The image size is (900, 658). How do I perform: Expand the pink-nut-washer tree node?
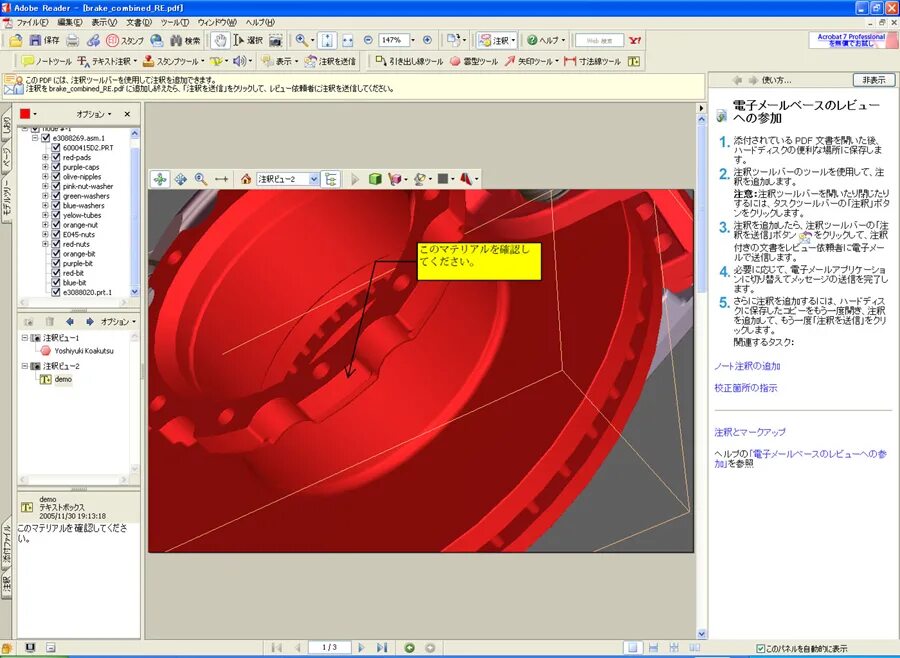pyautogui.click(x=45, y=186)
